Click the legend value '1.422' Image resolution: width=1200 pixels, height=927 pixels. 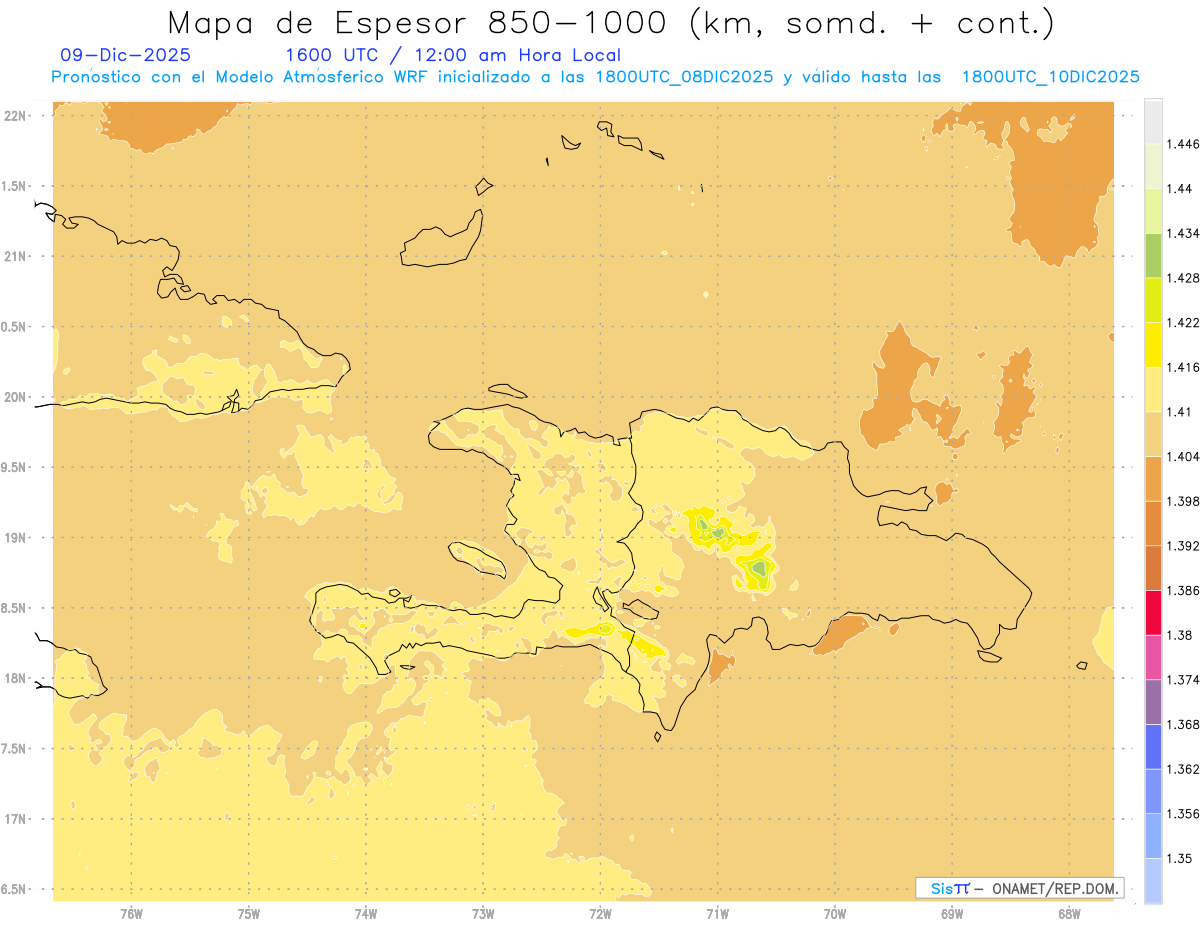coord(1182,322)
